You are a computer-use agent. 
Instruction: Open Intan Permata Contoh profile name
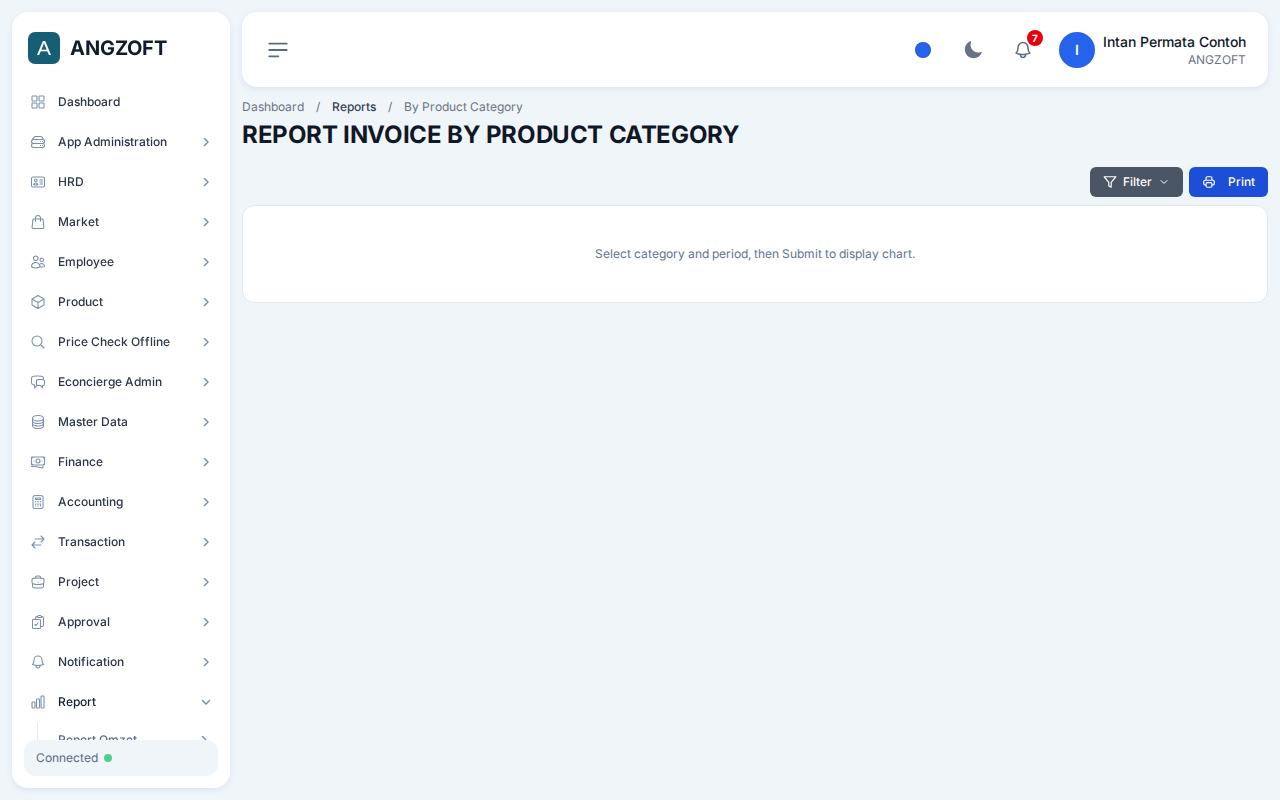(1174, 42)
